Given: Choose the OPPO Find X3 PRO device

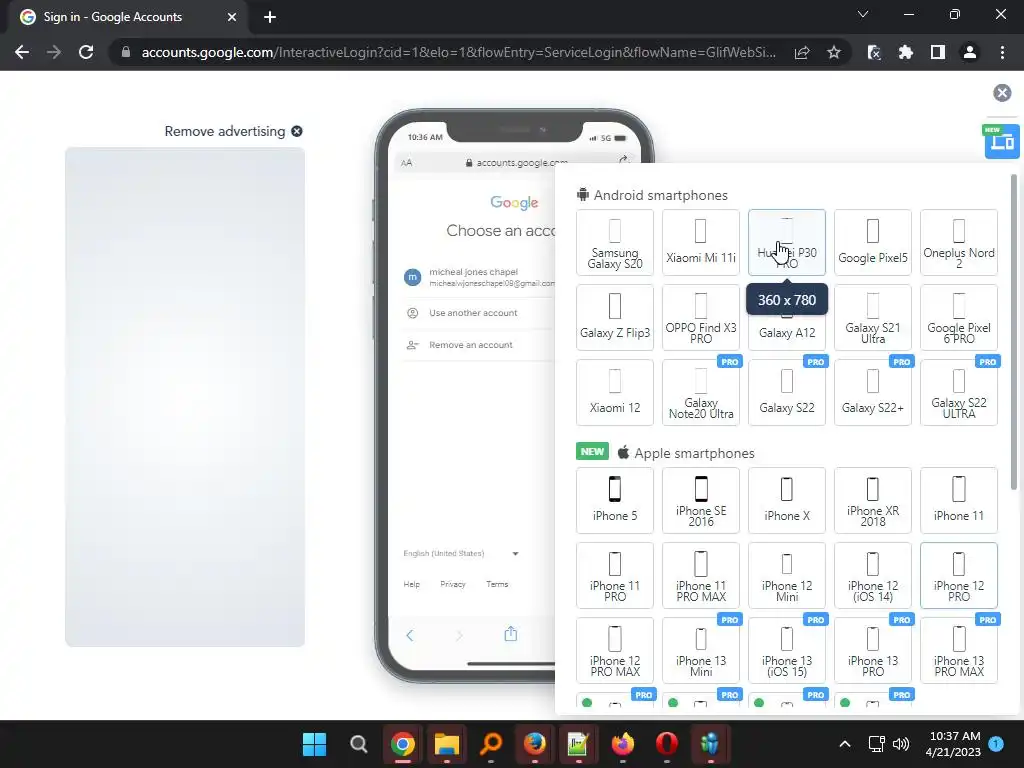Looking at the screenshot, I should tap(701, 317).
